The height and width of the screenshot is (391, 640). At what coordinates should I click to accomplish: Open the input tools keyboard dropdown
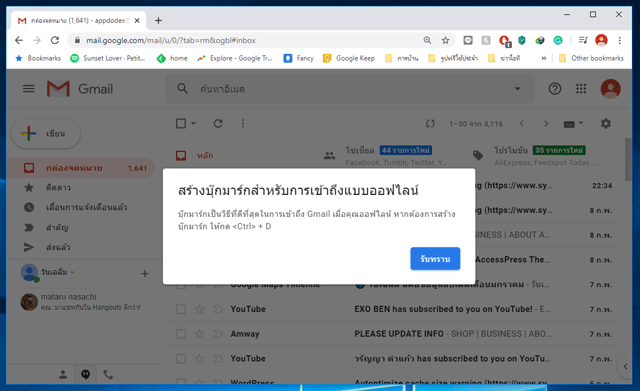click(x=573, y=124)
